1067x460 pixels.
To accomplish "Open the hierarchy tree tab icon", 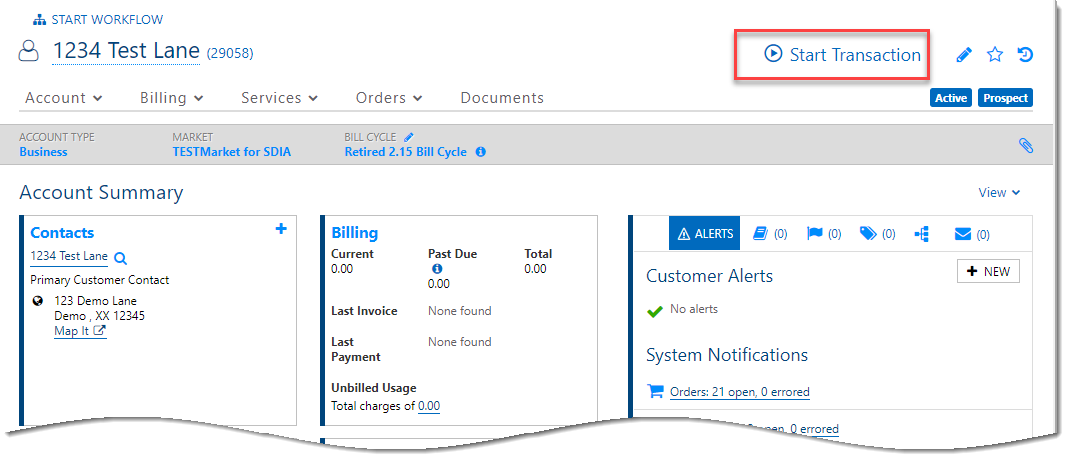I will [x=922, y=234].
